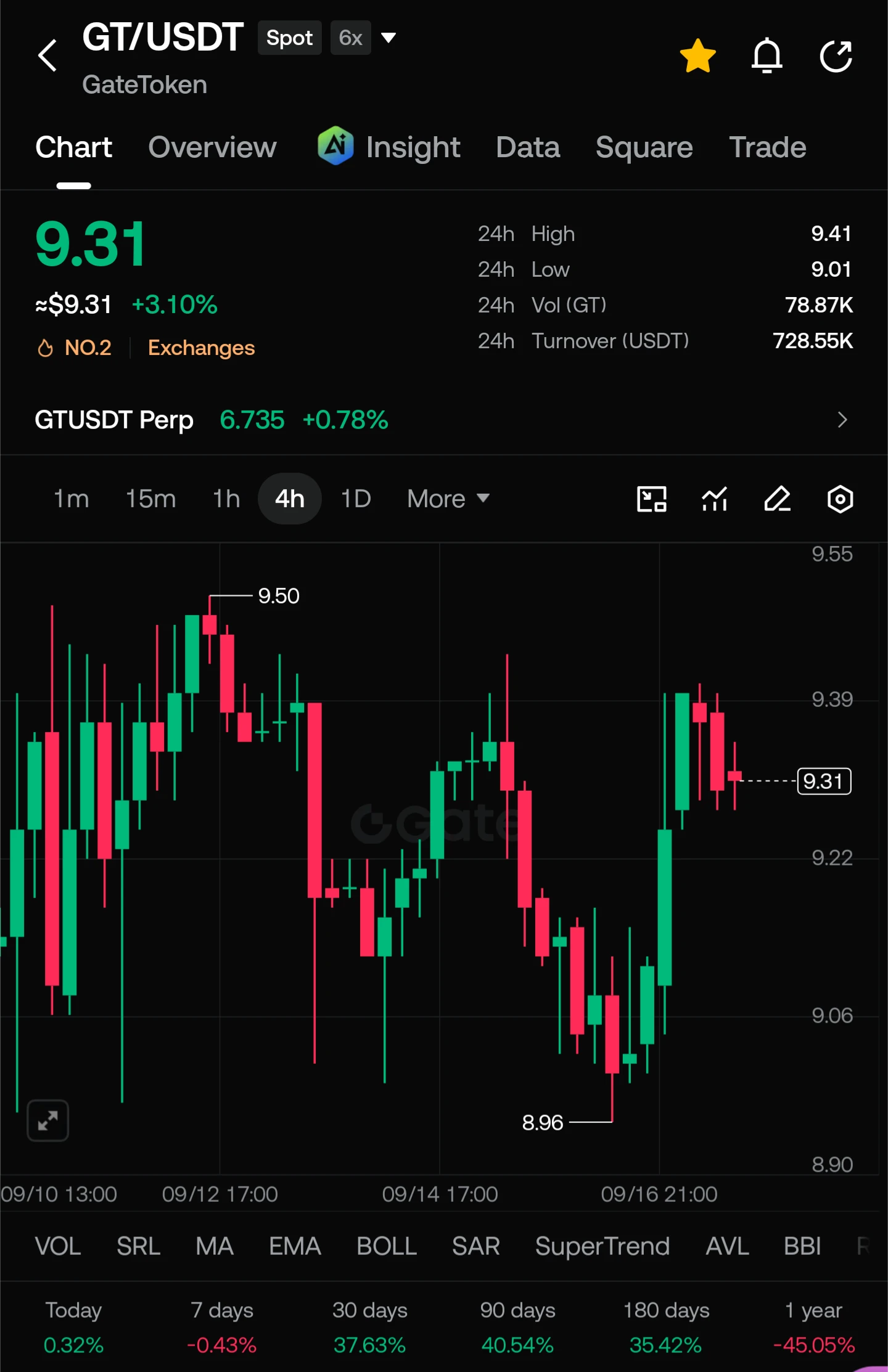888x1372 pixels.
Task: Tap the 90 days 40.54% performance
Action: (517, 1327)
